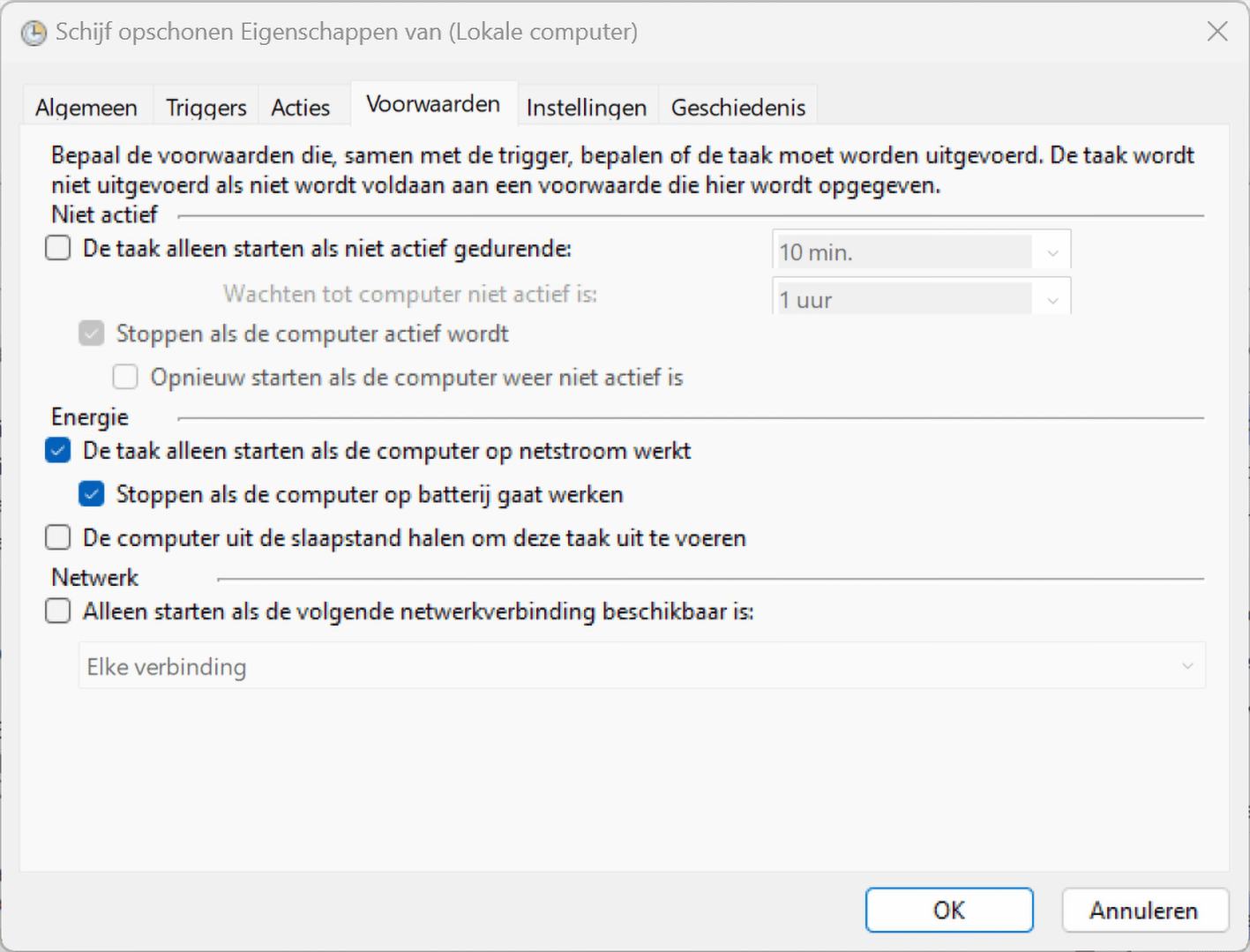Check the netwerkverbinding beschikbaar checkbox
This screenshot has width=1250, height=952.
58,611
